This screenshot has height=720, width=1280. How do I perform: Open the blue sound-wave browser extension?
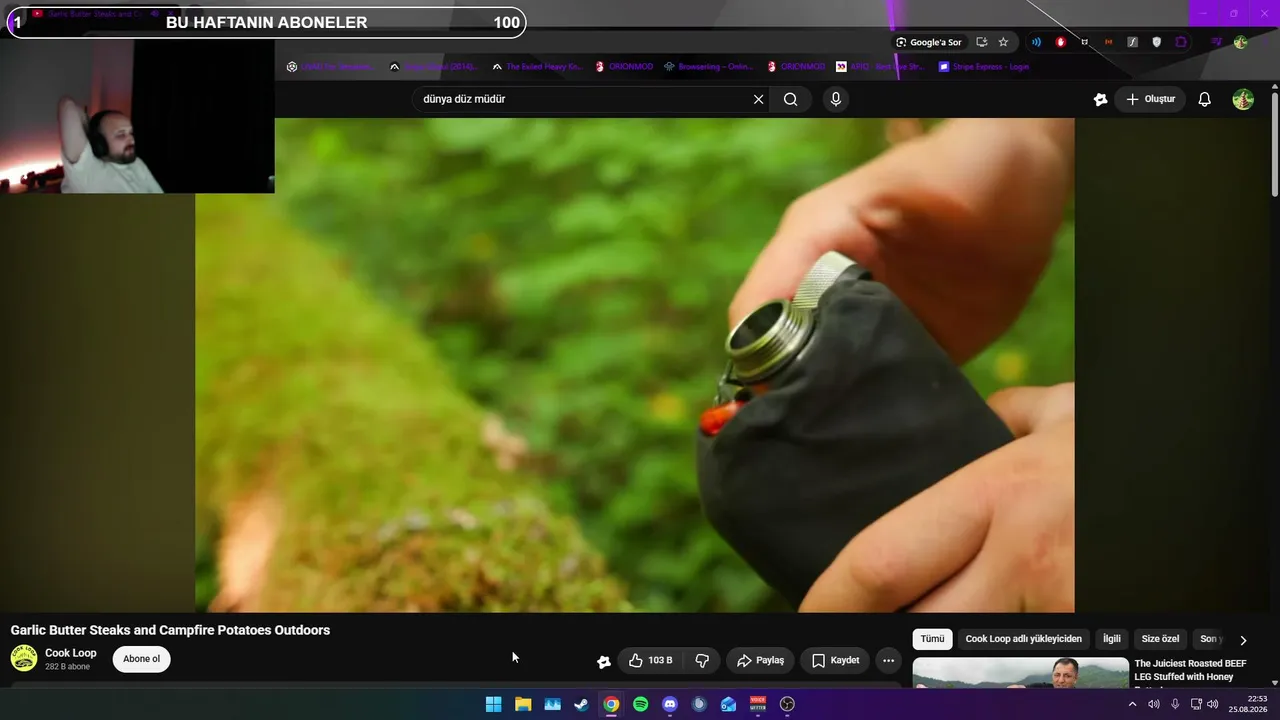(x=1036, y=42)
